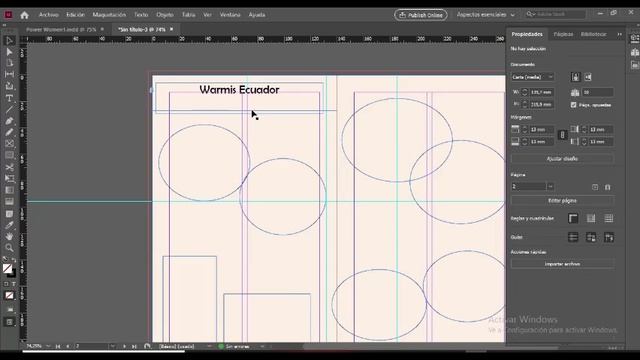Click the Search Adobe Stock field
This screenshot has height=360, width=640.
pyautogui.click(x=555, y=14)
